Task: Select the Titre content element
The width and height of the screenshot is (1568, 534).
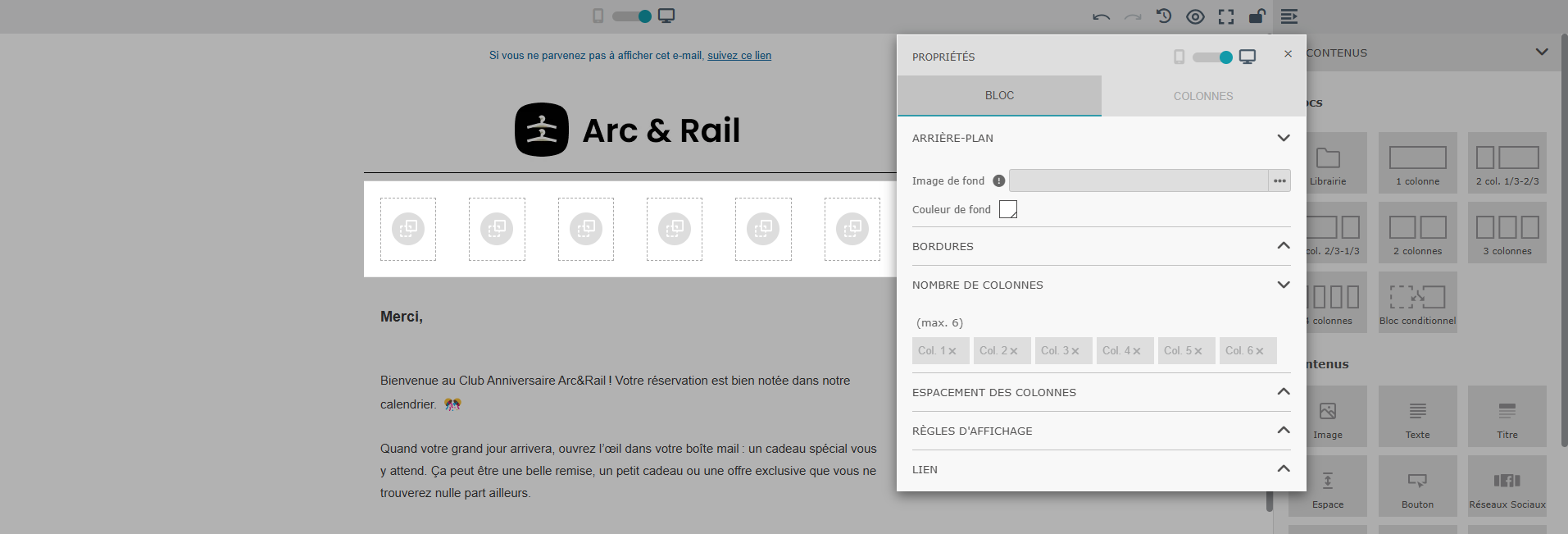Action: pos(1507,417)
